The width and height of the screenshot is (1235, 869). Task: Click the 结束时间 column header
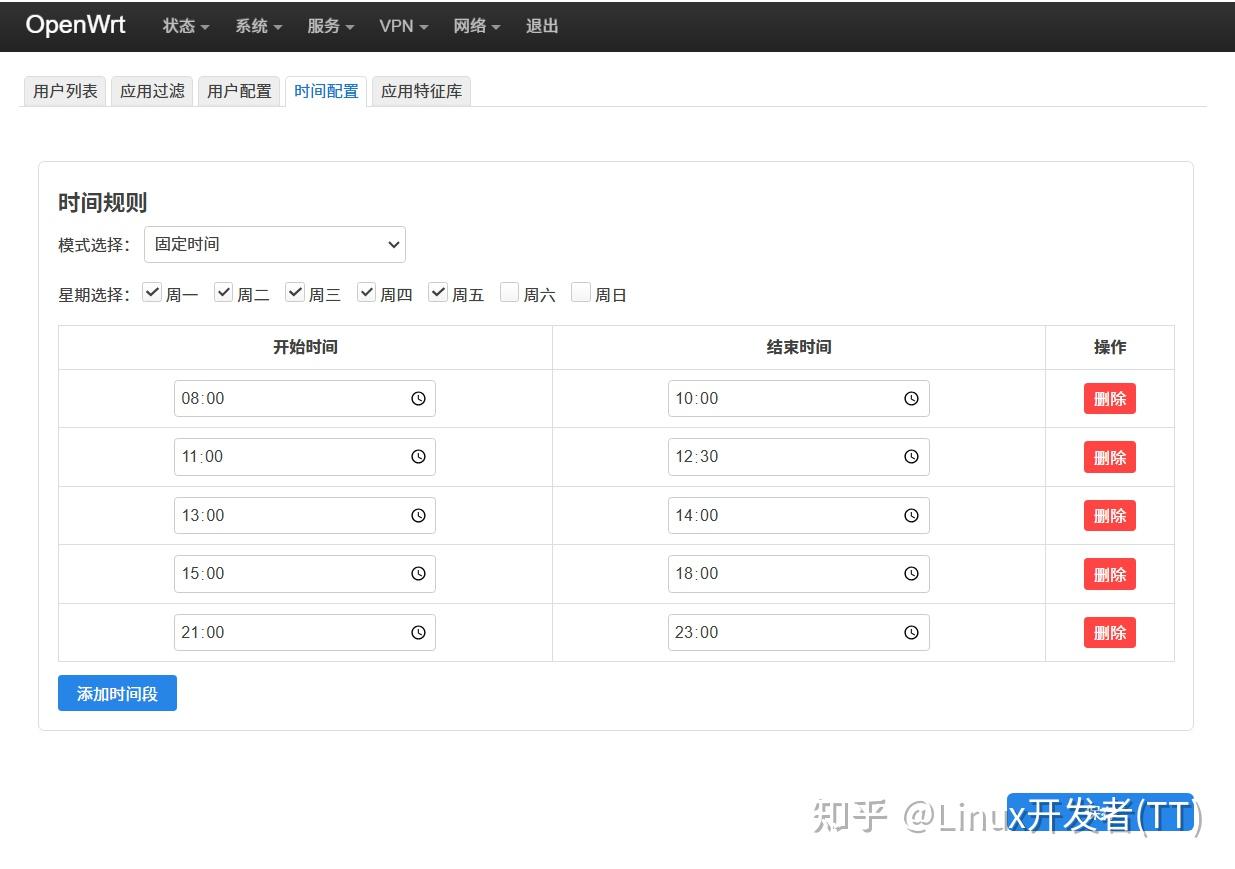(x=799, y=347)
